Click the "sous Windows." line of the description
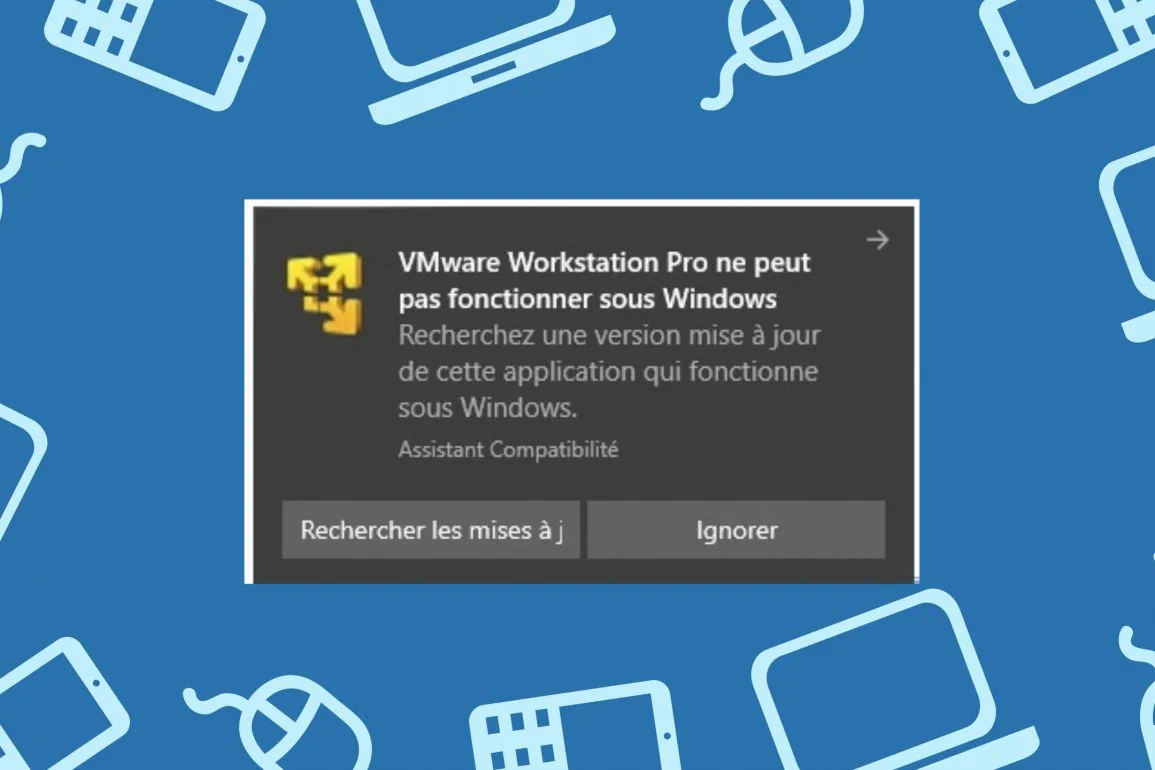1155x770 pixels. [x=488, y=407]
